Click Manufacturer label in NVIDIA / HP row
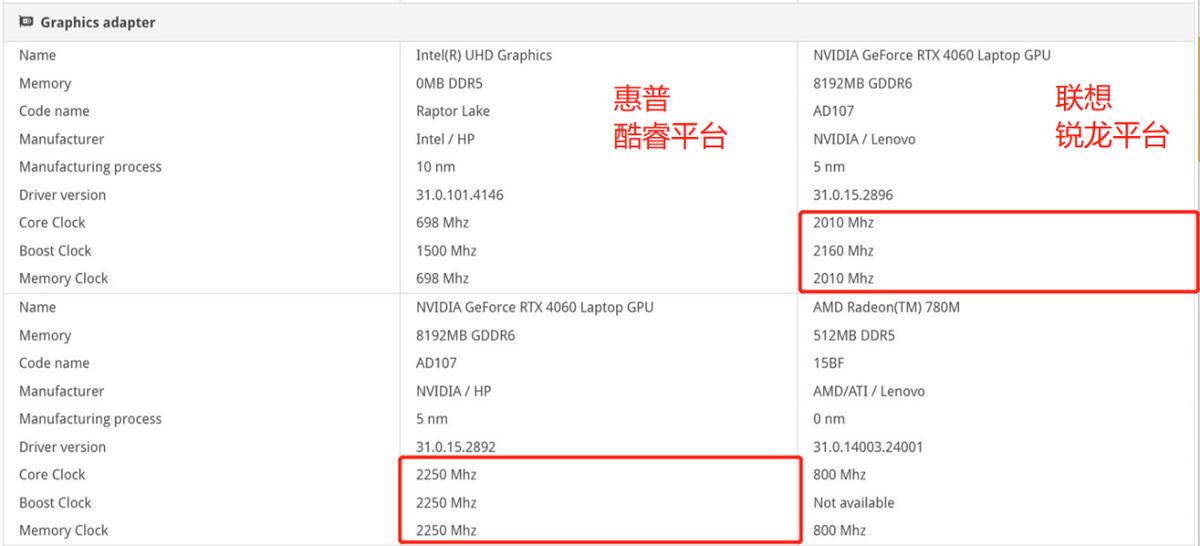This screenshot has height=546, width=1200. (x=61, y=391)
